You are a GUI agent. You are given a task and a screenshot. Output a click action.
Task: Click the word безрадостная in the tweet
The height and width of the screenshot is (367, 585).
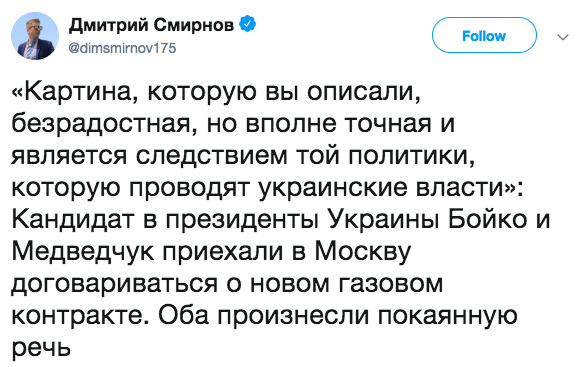(105, 125)
